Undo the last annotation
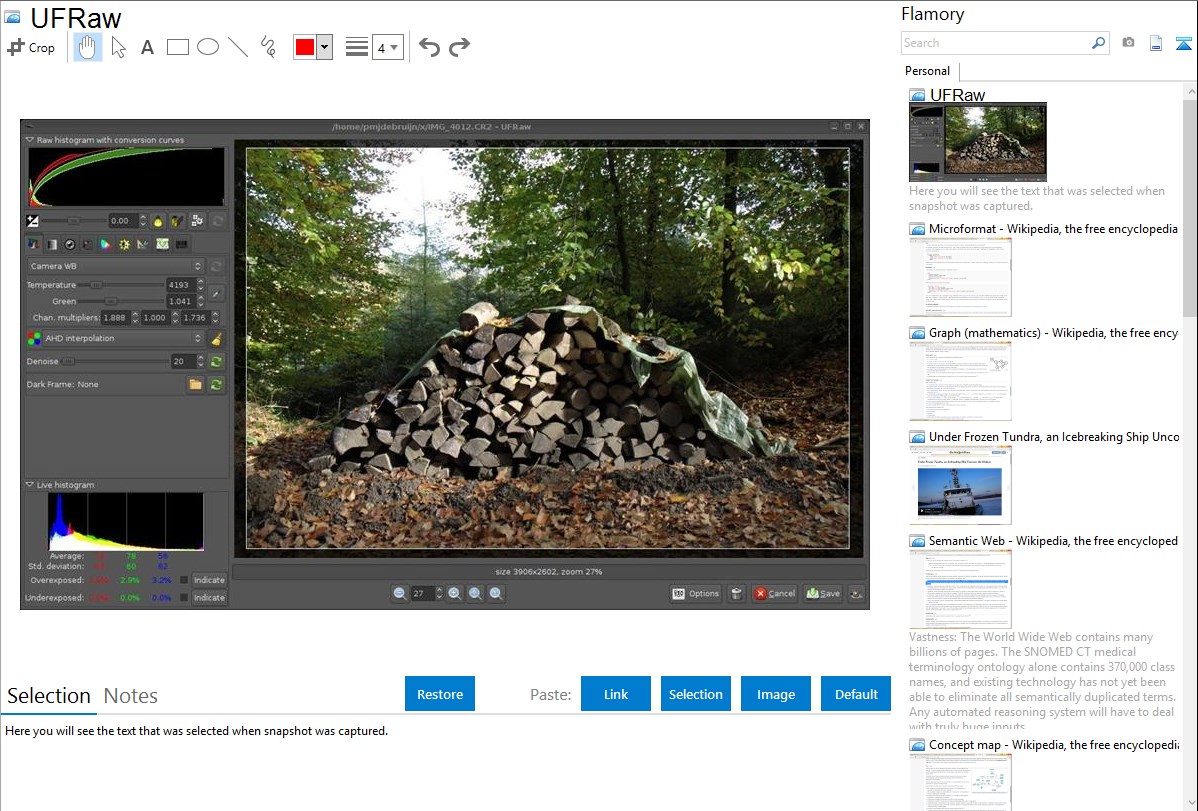The image size is (1198, 811). [x=429, y=47]
